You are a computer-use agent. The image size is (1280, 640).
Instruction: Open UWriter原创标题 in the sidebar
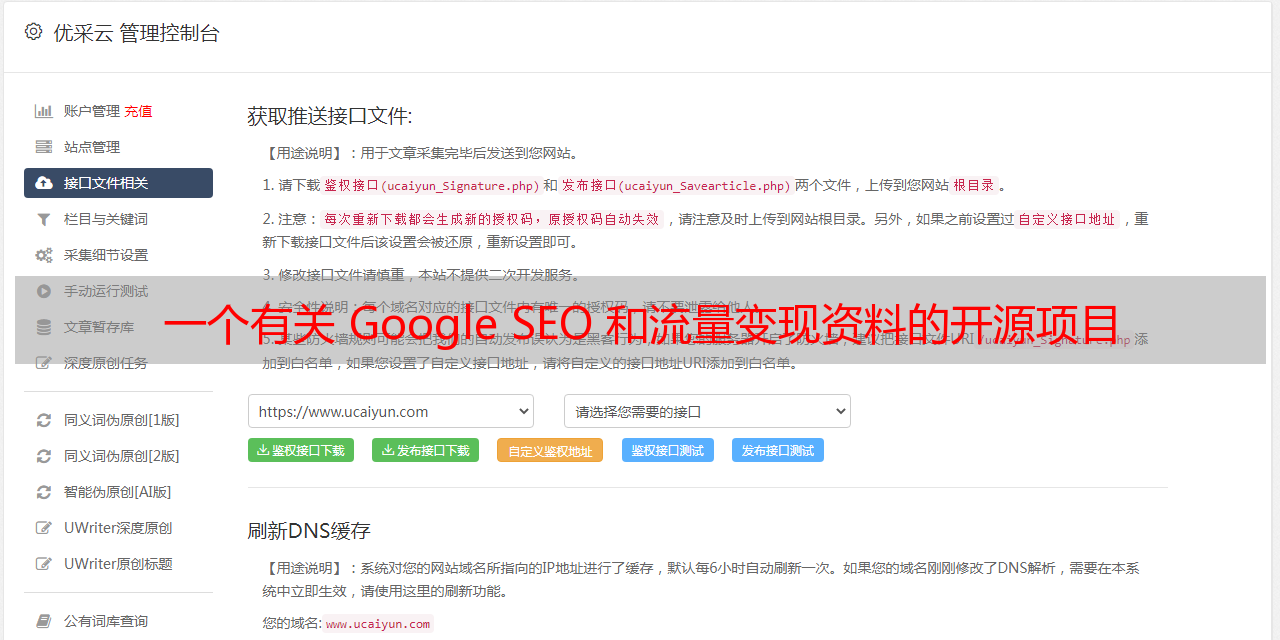[118, 564]
